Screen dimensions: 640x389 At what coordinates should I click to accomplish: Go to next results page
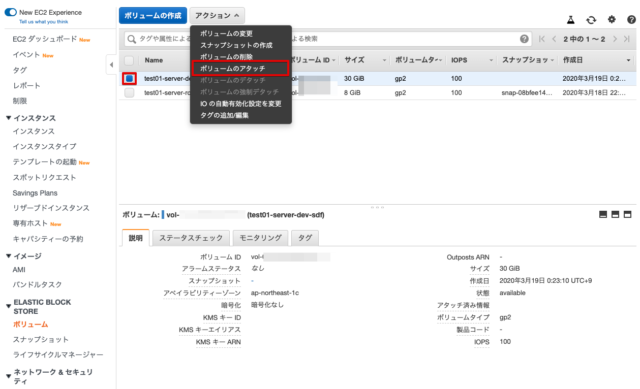coord(615,39)
